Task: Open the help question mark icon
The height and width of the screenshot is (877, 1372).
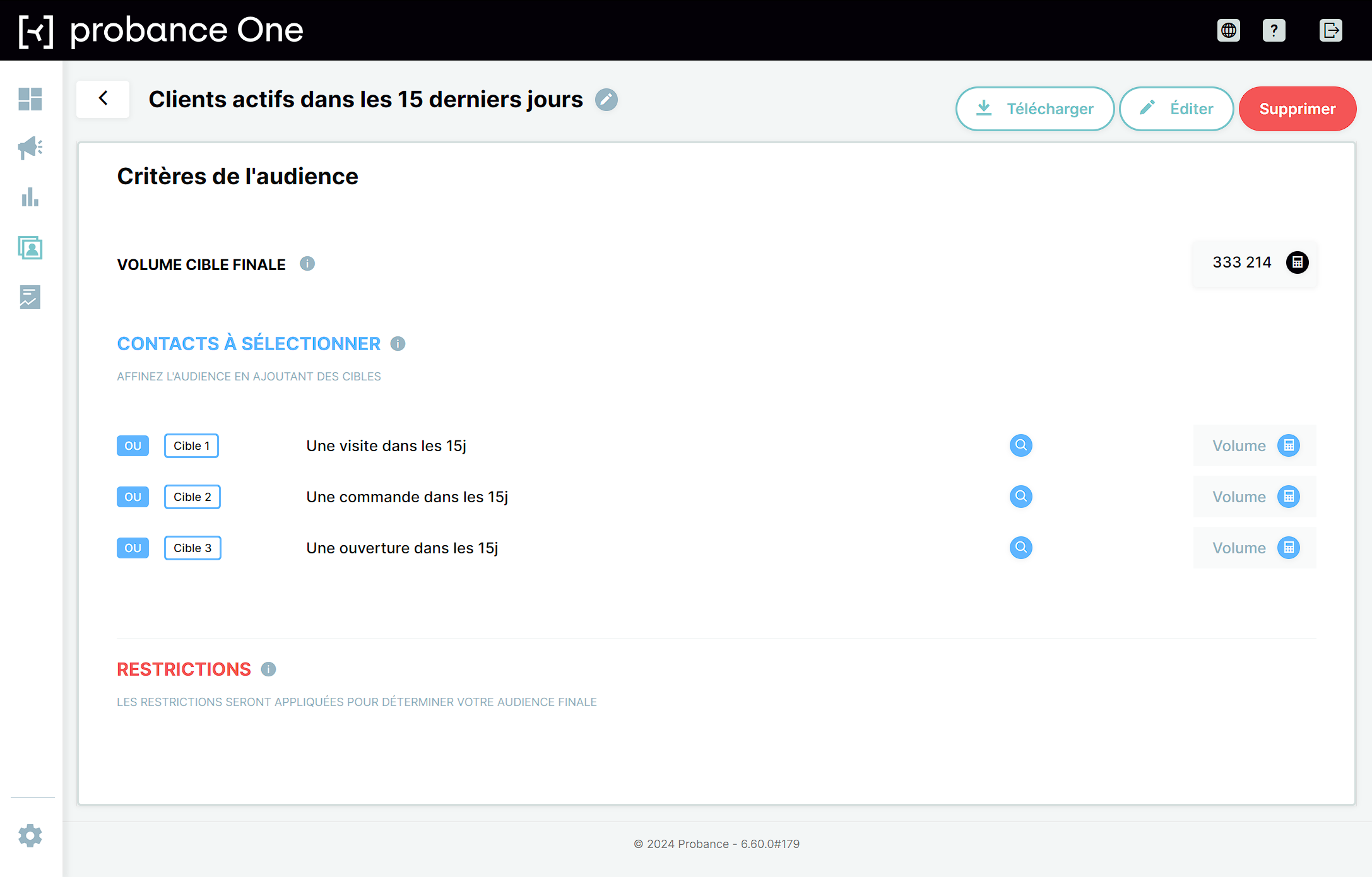Action: click(x=1274, y=30)
